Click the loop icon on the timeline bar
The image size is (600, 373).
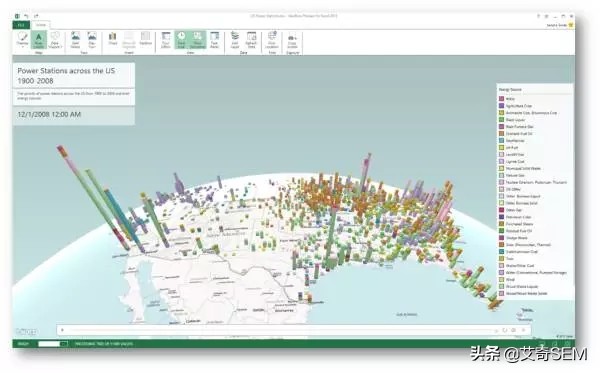coord(505,330)
